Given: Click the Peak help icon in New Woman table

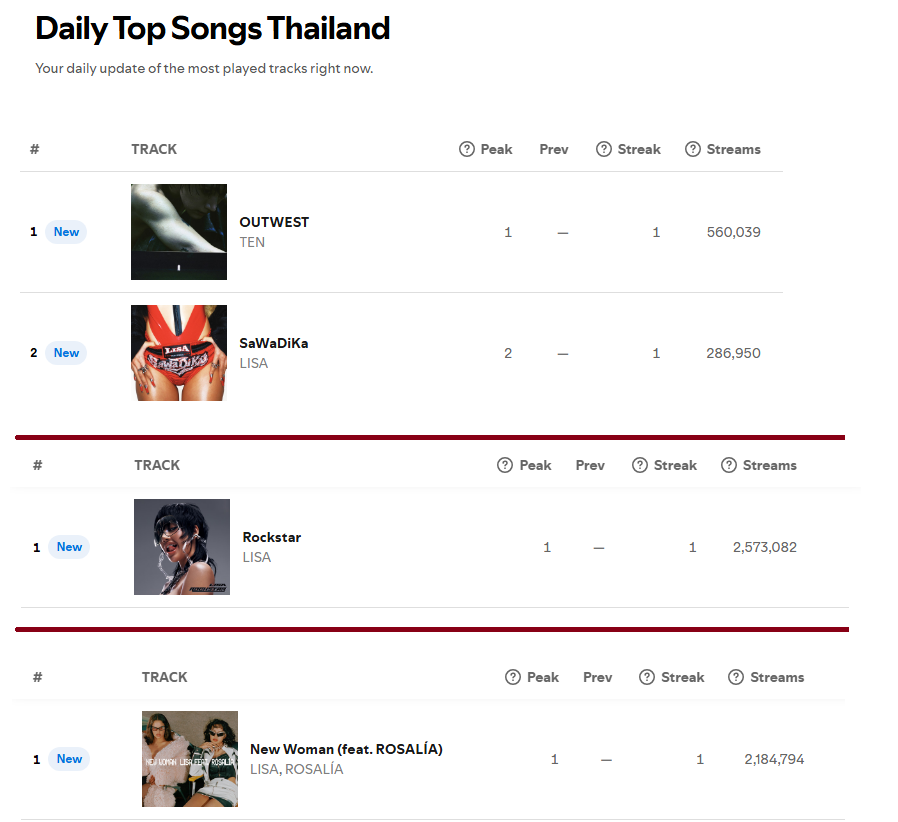Looking at the screenshot, I should (x=513, y=677).
